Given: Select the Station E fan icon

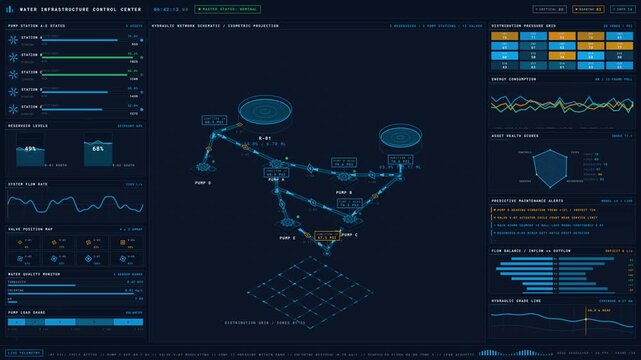Looking at the screenshot, I should click(13, 109).
